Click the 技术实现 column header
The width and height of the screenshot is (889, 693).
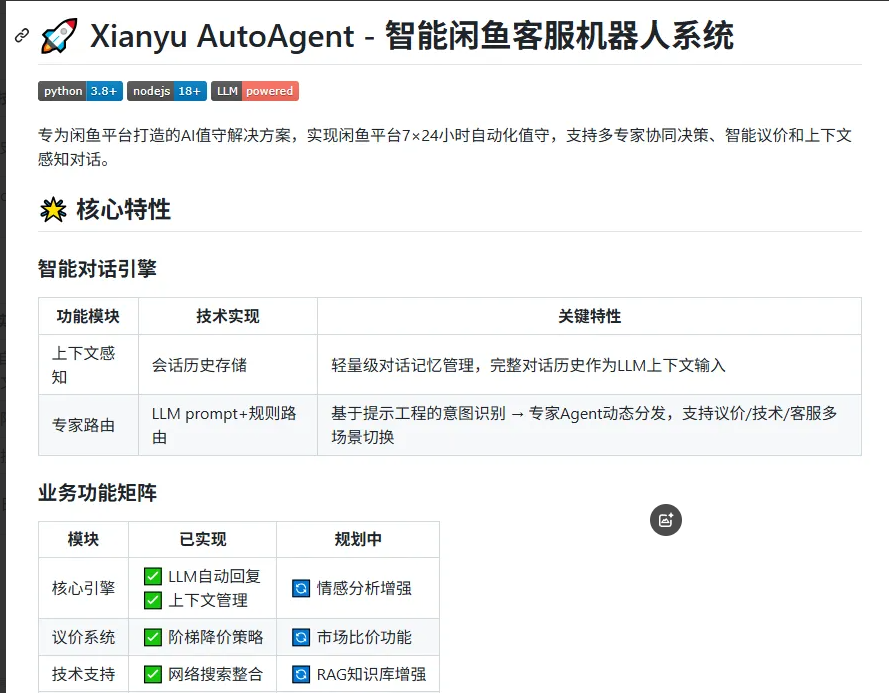click(x=228, y=316)
